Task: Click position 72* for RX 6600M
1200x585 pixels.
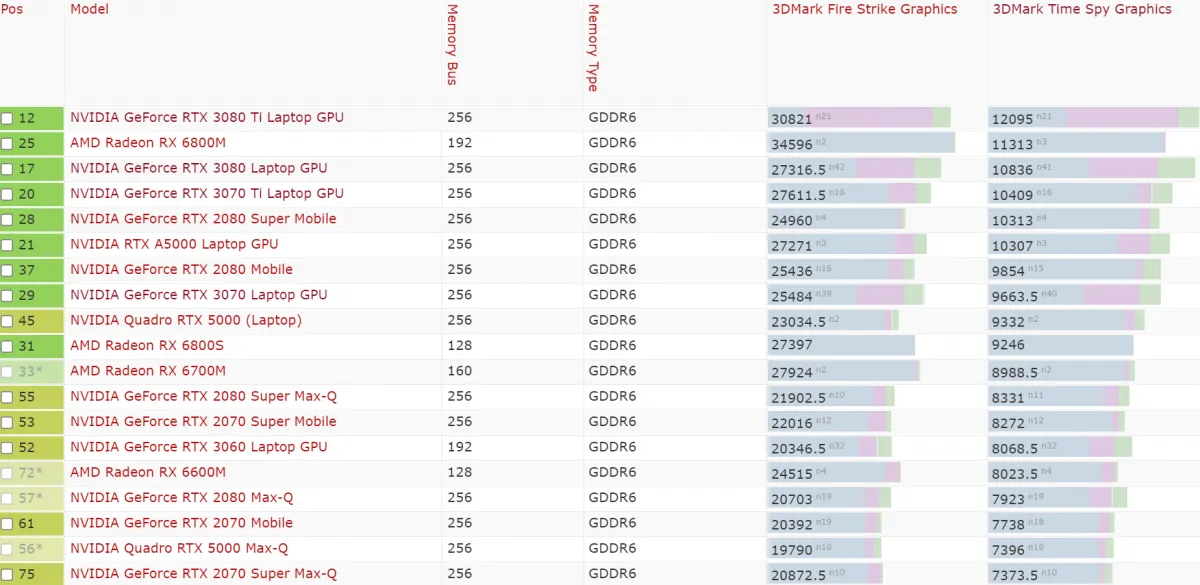Action: (31, 472)
